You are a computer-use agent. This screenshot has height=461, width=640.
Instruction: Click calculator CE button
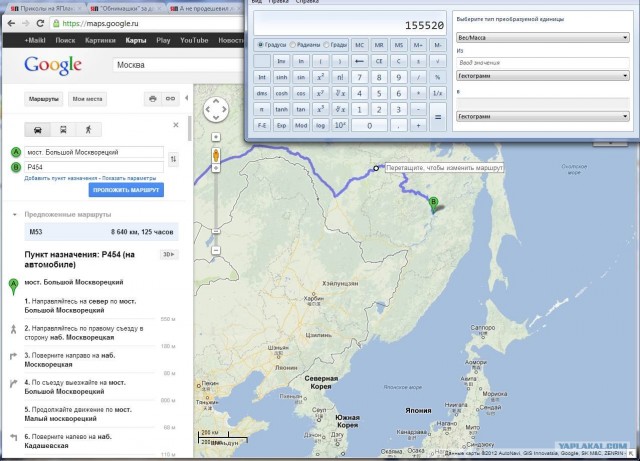(379, 61)
